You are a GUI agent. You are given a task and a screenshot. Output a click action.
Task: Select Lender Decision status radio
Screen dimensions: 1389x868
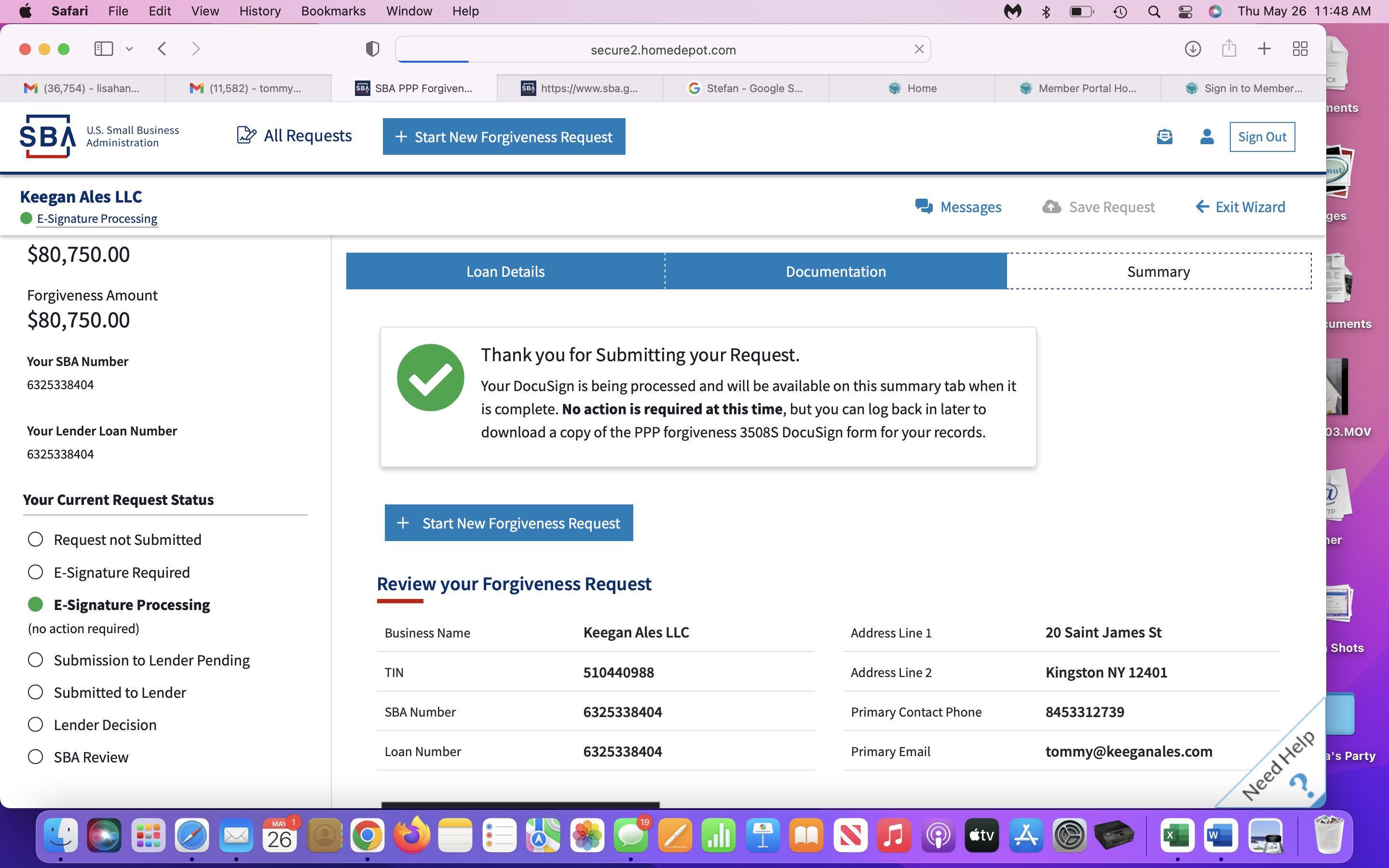36,724
